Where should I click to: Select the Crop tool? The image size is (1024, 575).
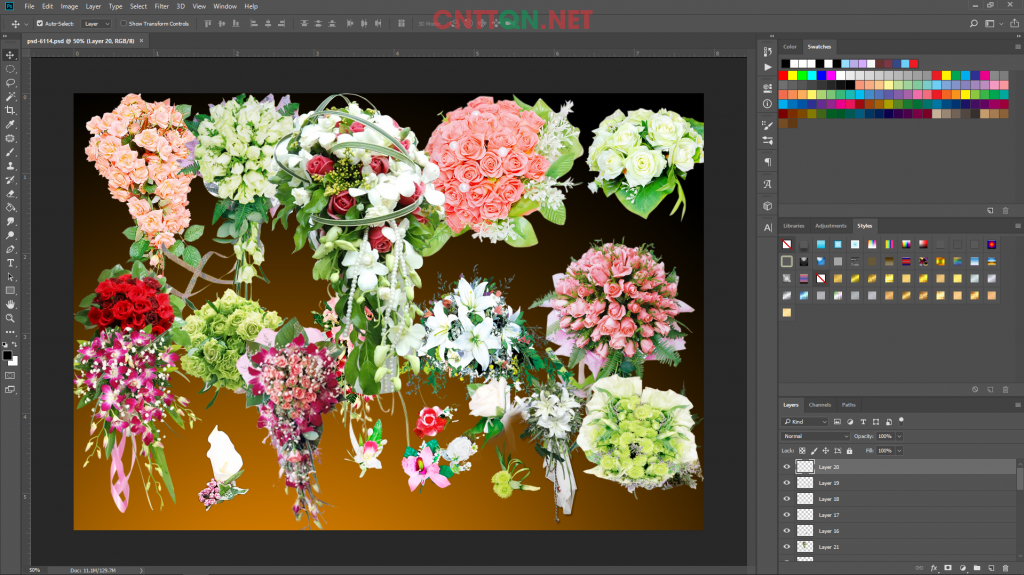(10, 110)
